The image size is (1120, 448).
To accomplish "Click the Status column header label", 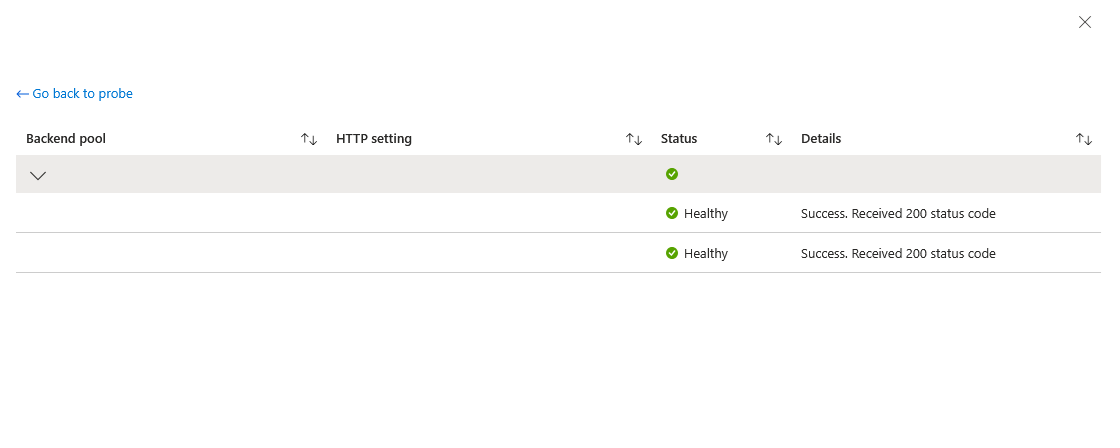I will 679,139.
